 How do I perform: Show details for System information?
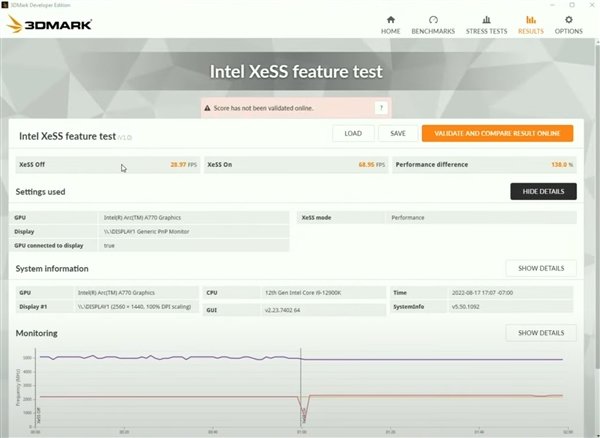coord(541,268)
